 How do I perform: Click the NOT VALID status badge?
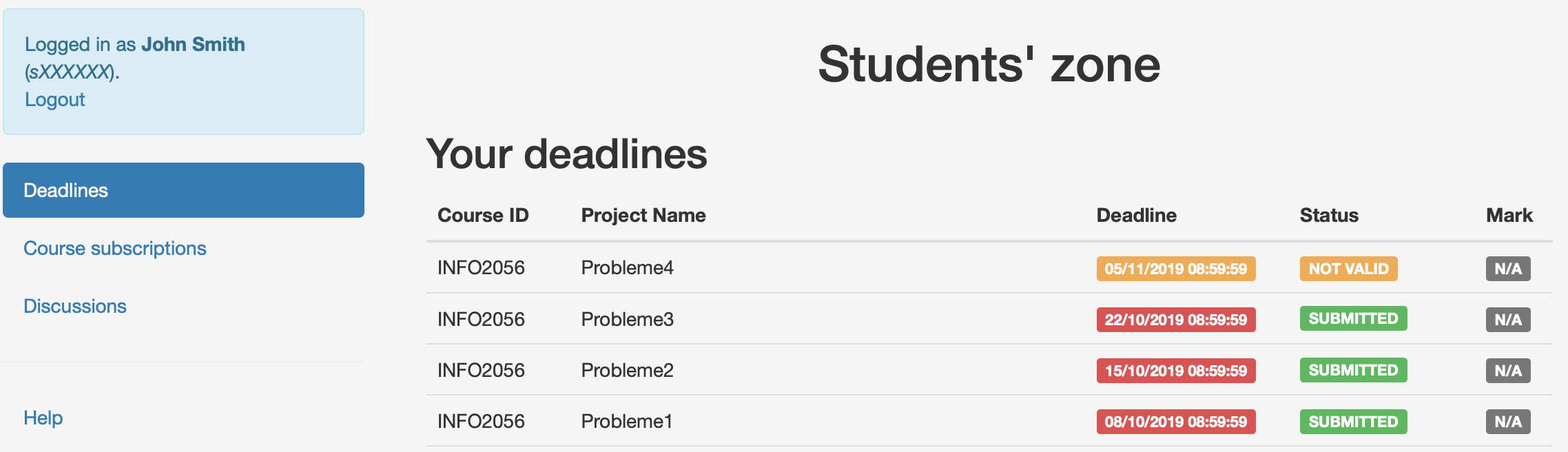1348,269
